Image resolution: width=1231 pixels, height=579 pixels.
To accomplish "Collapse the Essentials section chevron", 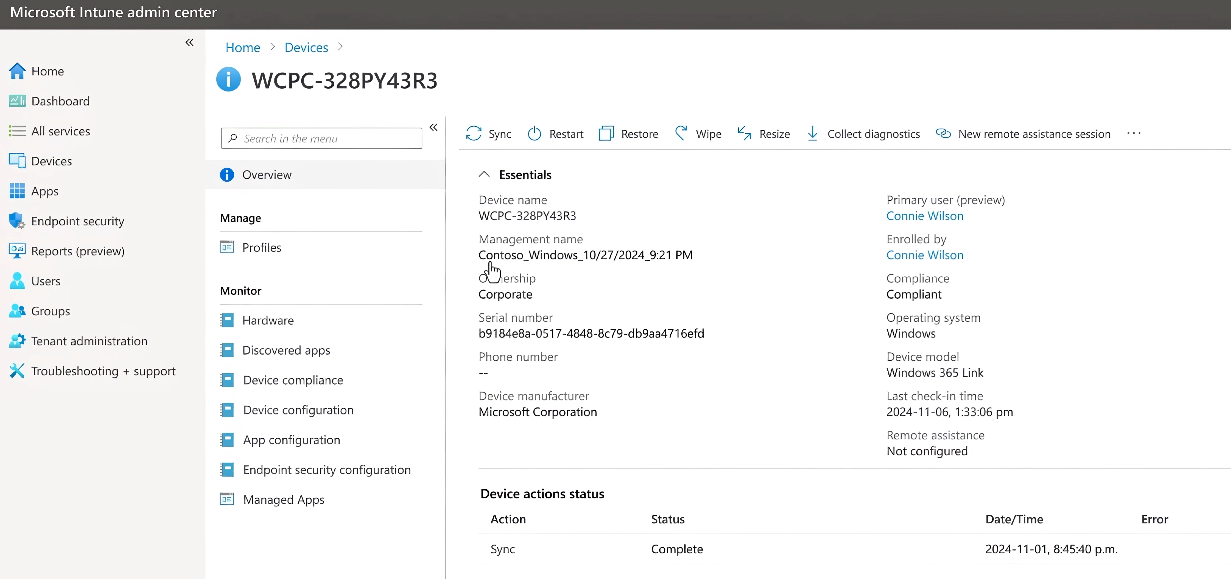I will [485, 175].
